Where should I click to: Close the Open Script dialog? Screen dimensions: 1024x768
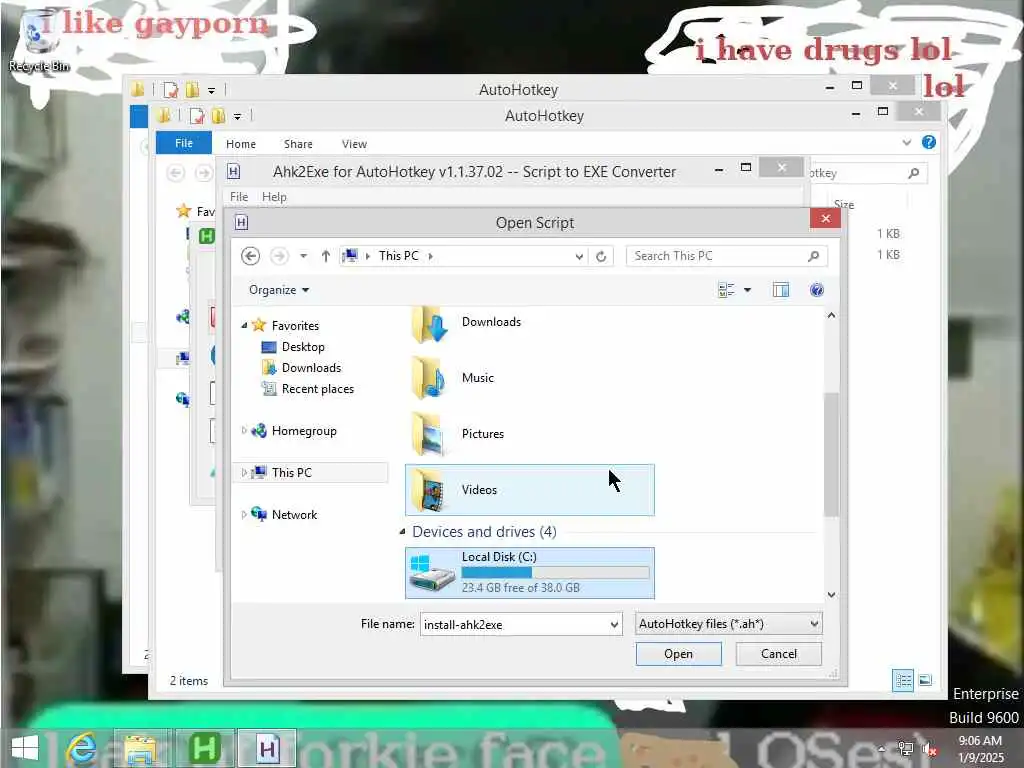[825, 219]
